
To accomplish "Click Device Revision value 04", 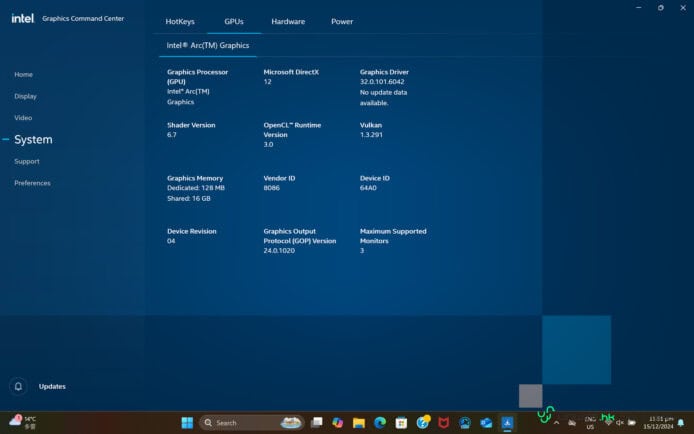I will coord(171,241).
